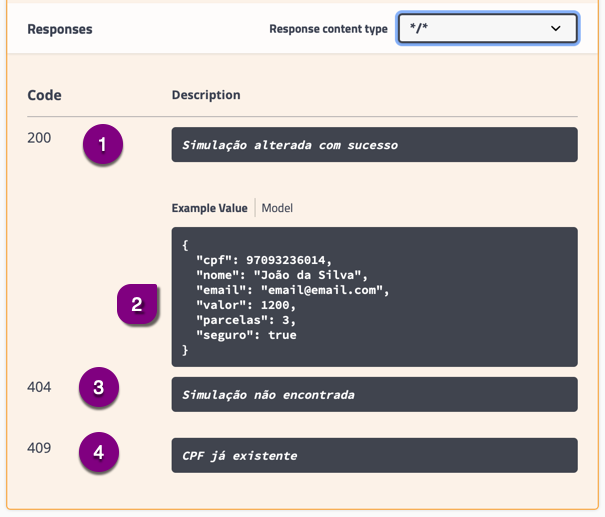
Task: Click 'Simulação não encontrada' description
Action: click(375, 394)
